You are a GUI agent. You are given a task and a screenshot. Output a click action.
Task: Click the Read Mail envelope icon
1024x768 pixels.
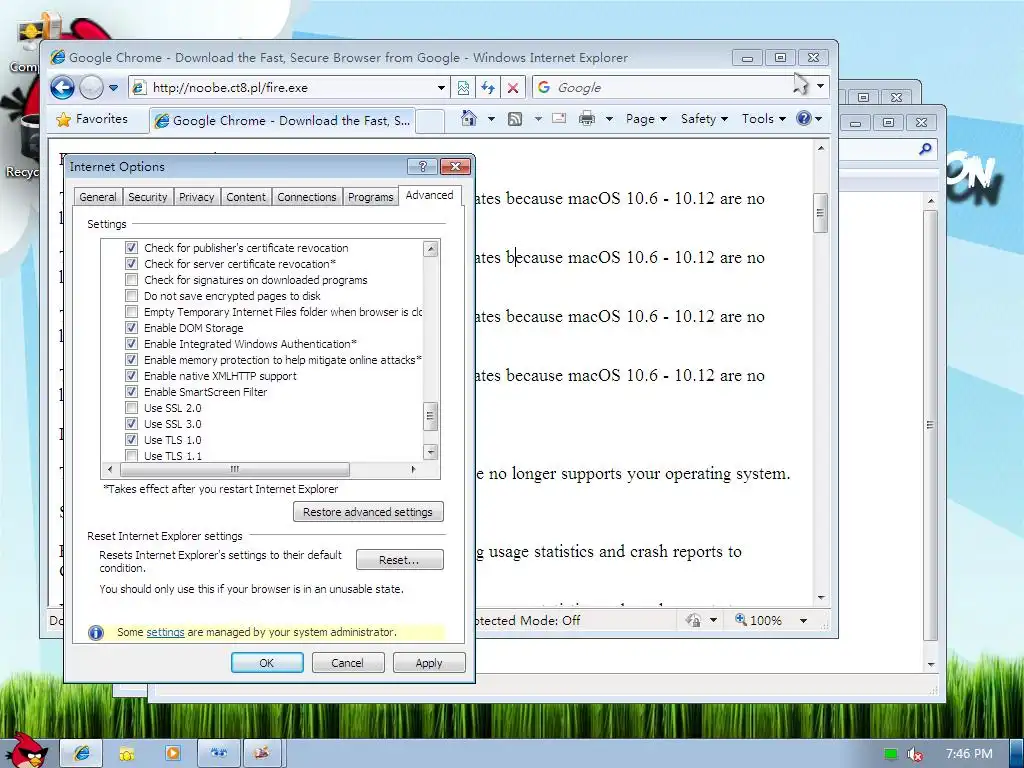[559, 118]
